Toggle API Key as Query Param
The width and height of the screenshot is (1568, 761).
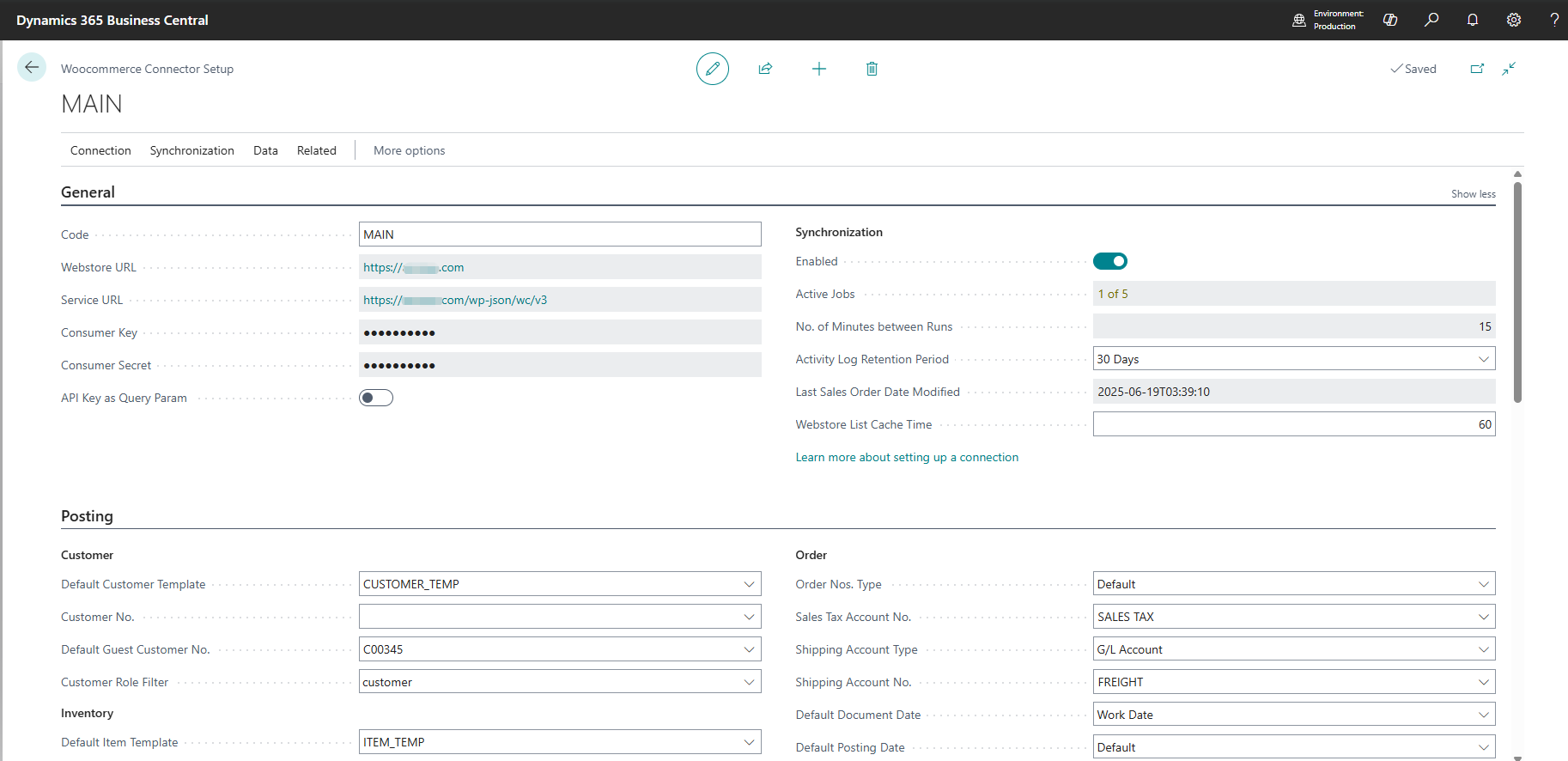point(376,398)
